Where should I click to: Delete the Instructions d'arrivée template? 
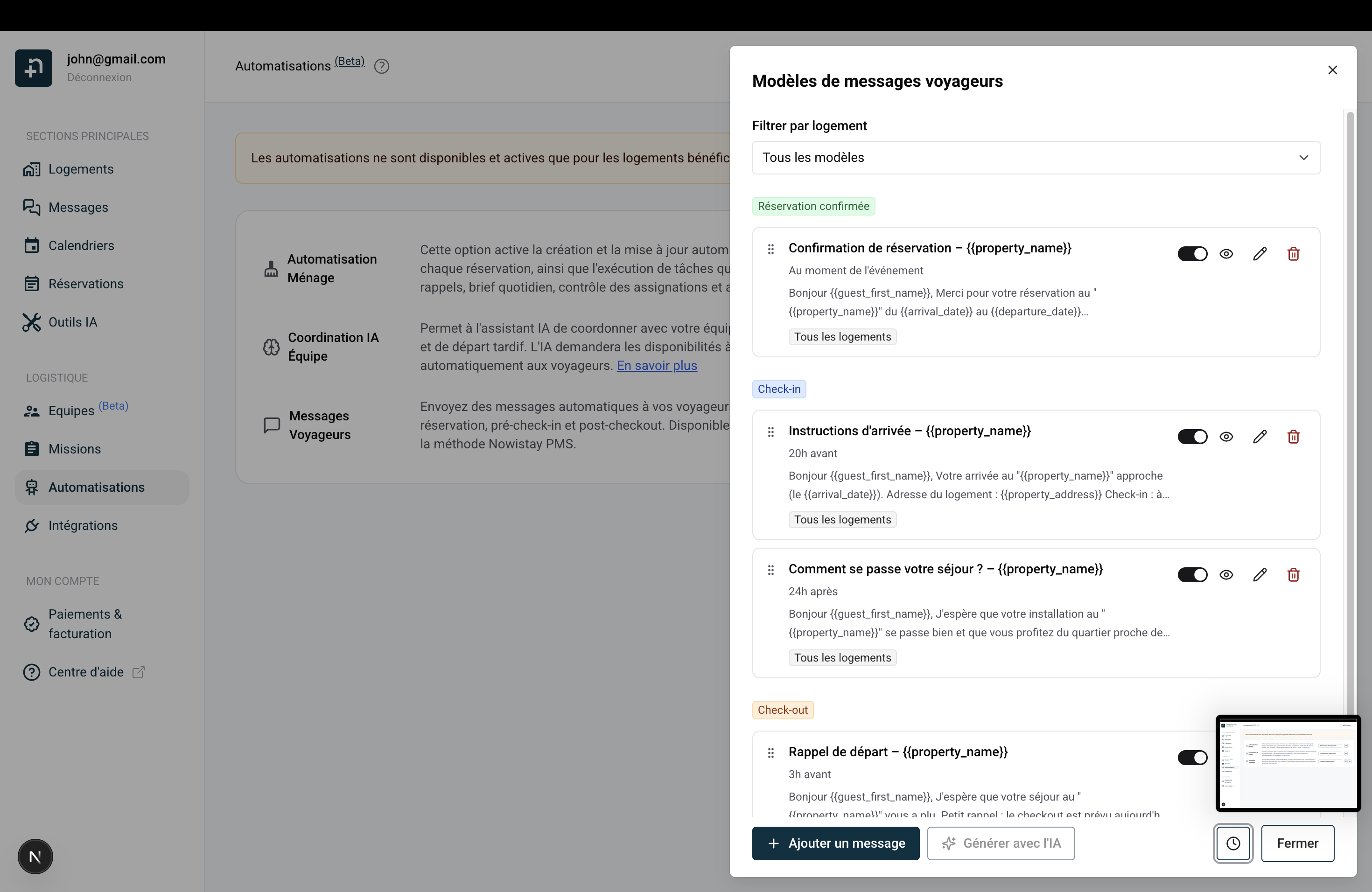[1294, 437]
